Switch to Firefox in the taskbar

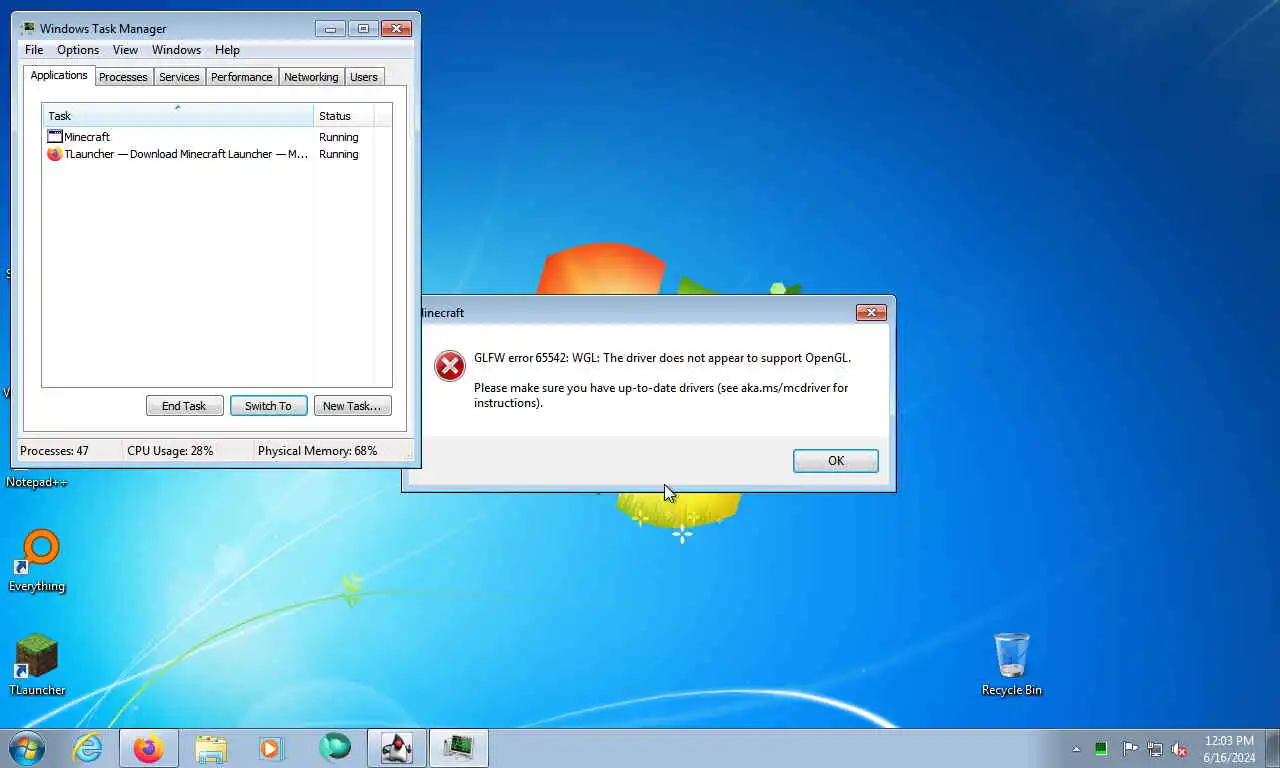point(149,748)
